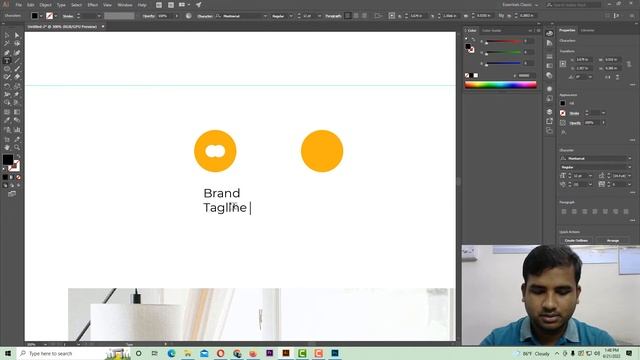This screenshot has width=640, height=360.
Task: Open the Layers panel dock icon
Action: [x=549, y=112]
